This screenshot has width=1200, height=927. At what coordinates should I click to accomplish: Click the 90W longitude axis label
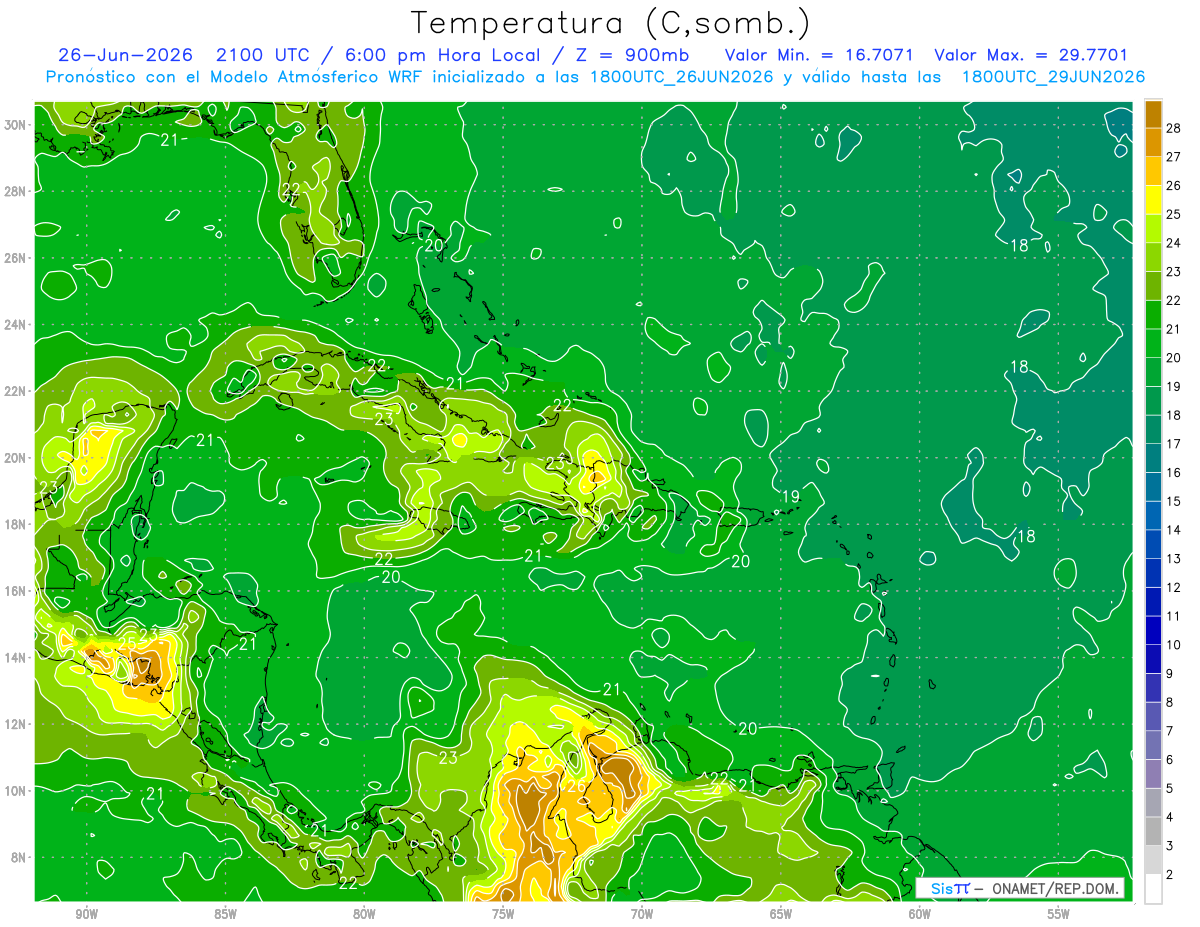(86, 914)
